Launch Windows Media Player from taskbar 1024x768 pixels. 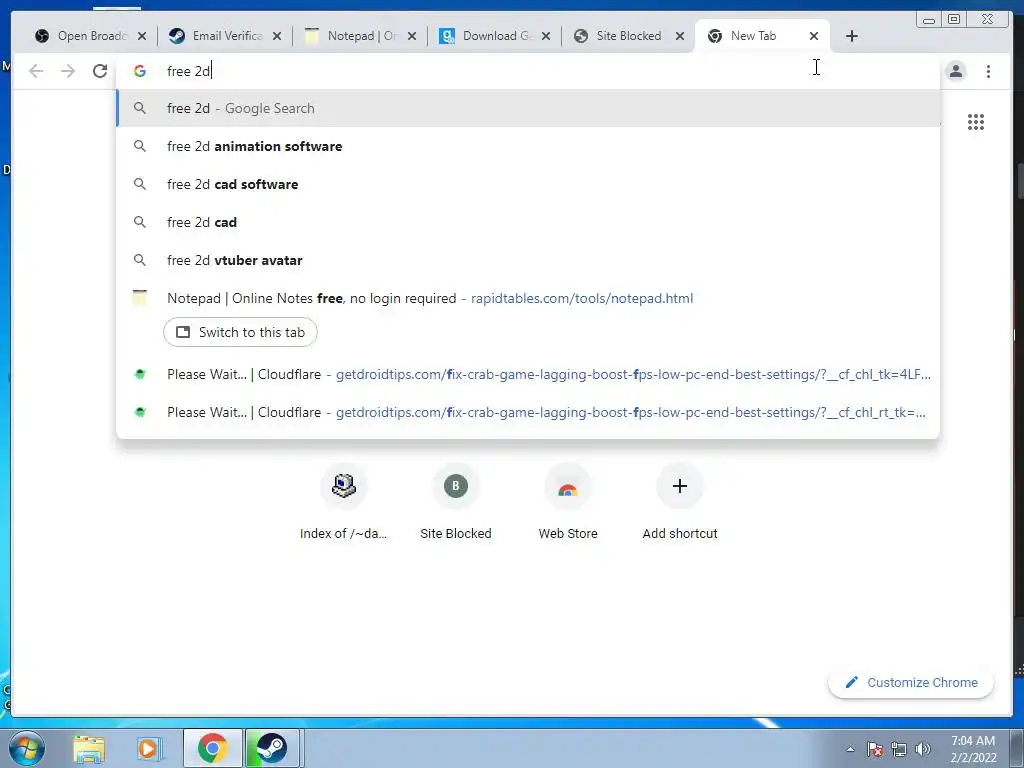(x=148, y=748)
